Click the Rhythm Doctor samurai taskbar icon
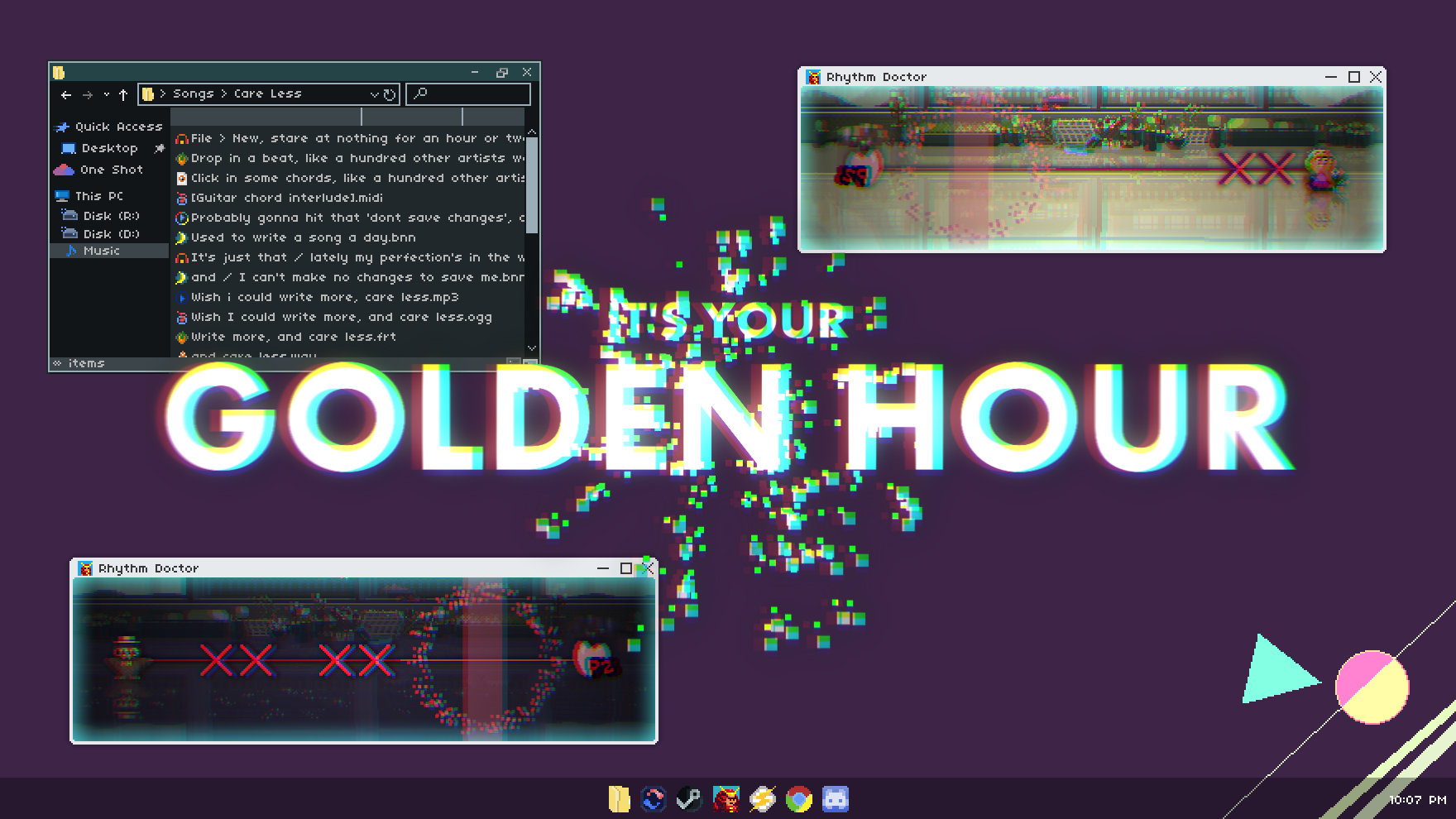This screenshot has height=819, width=1456. [x=726, y=799]
